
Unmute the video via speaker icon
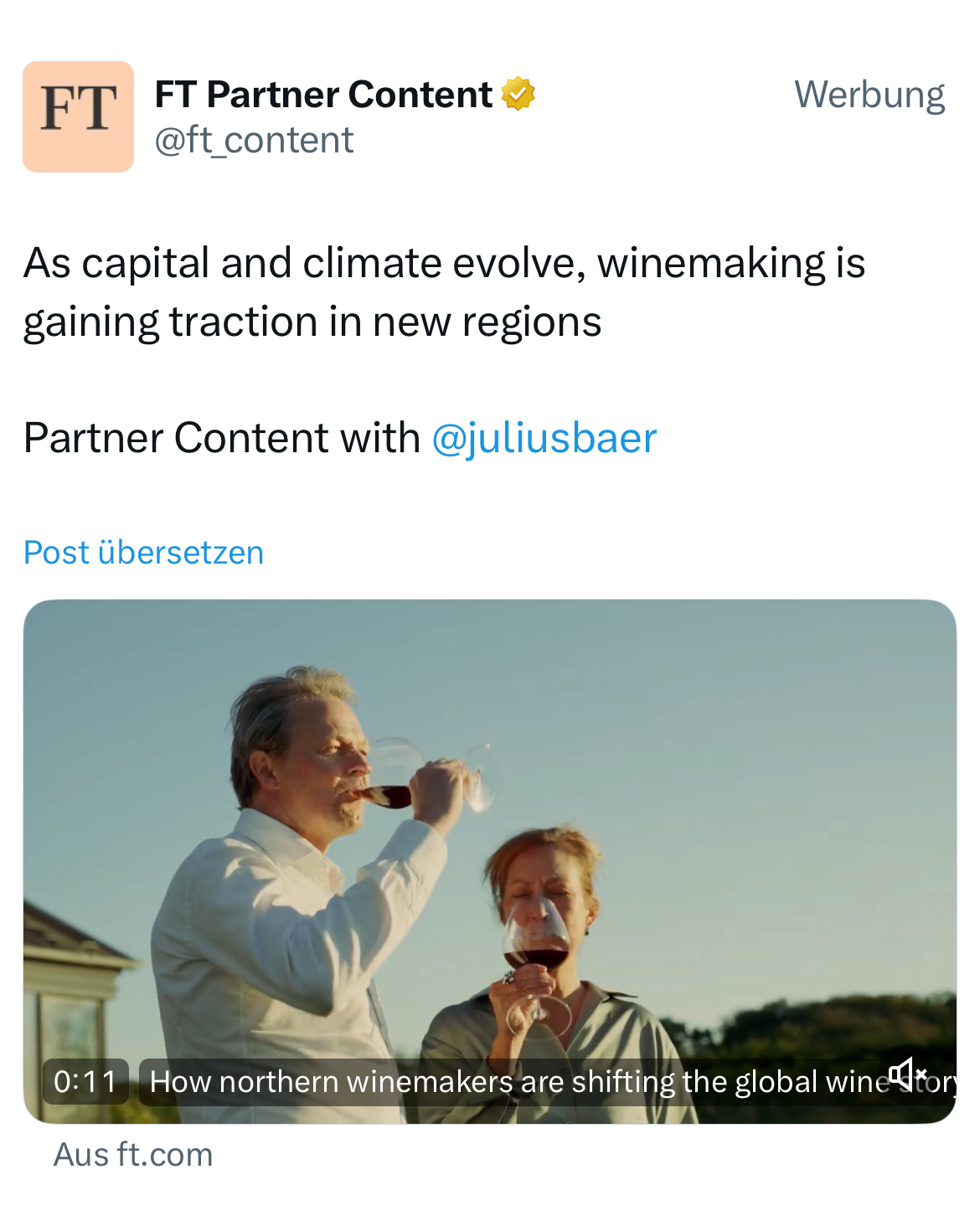click(x=907, y=1073)
